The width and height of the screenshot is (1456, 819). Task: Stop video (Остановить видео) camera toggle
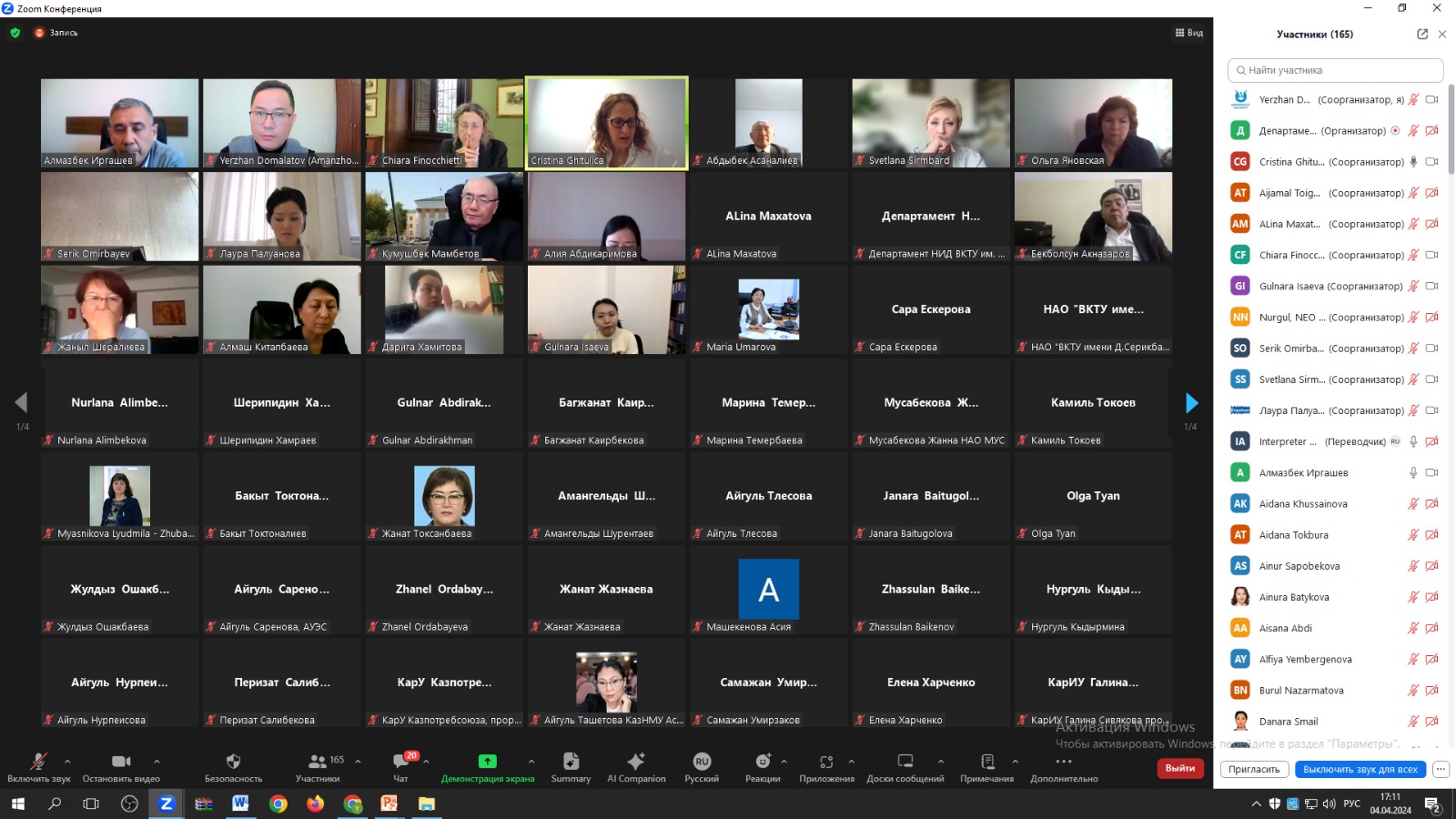pos(121,762)
